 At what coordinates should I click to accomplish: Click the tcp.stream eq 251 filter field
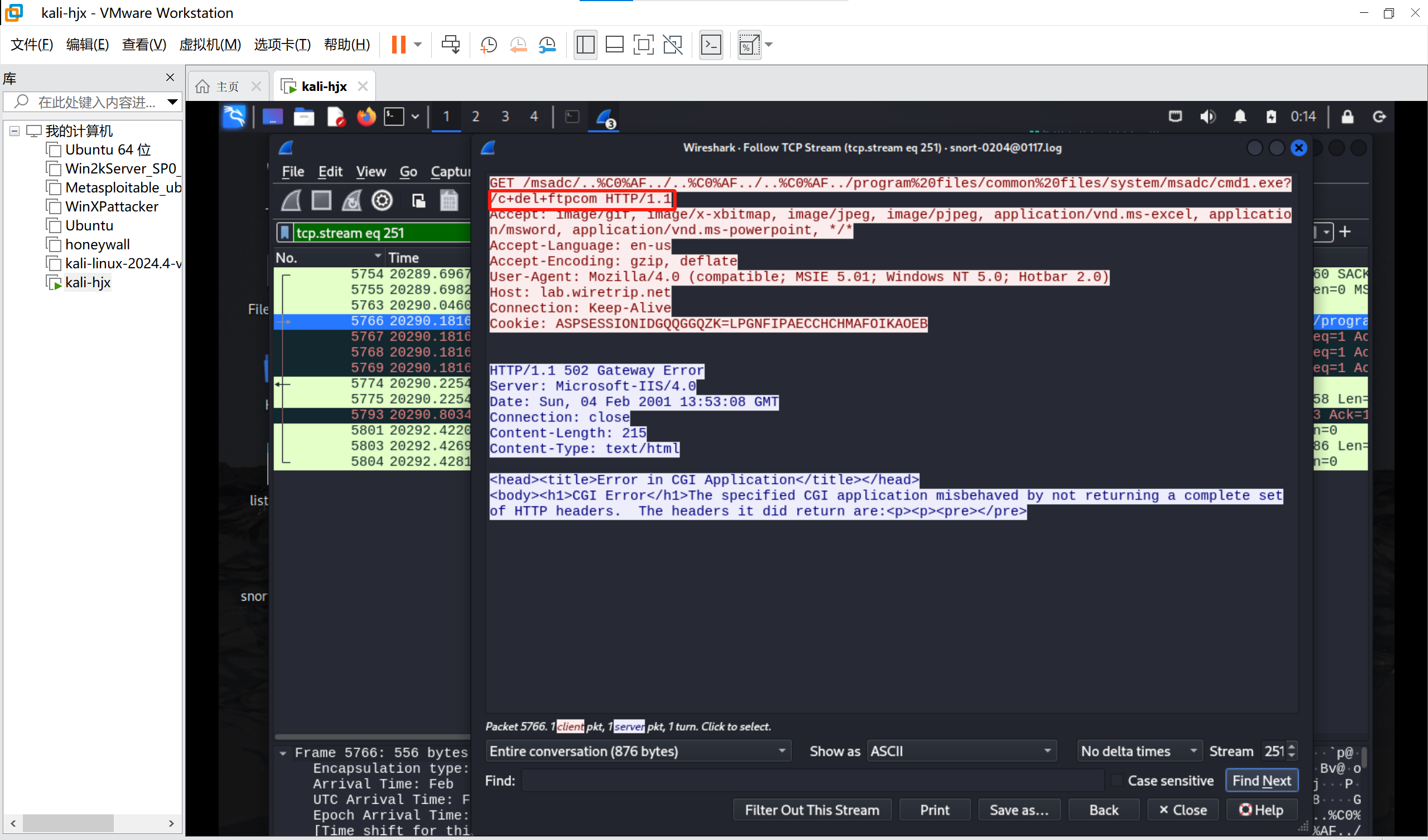(x=382, y=233)
